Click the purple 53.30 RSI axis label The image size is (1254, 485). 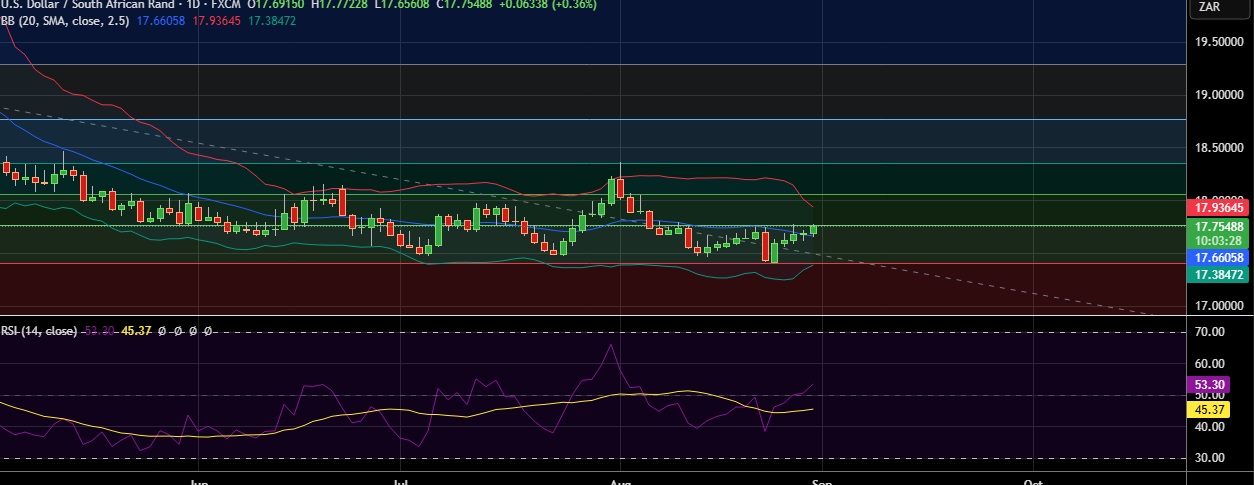1209,384
